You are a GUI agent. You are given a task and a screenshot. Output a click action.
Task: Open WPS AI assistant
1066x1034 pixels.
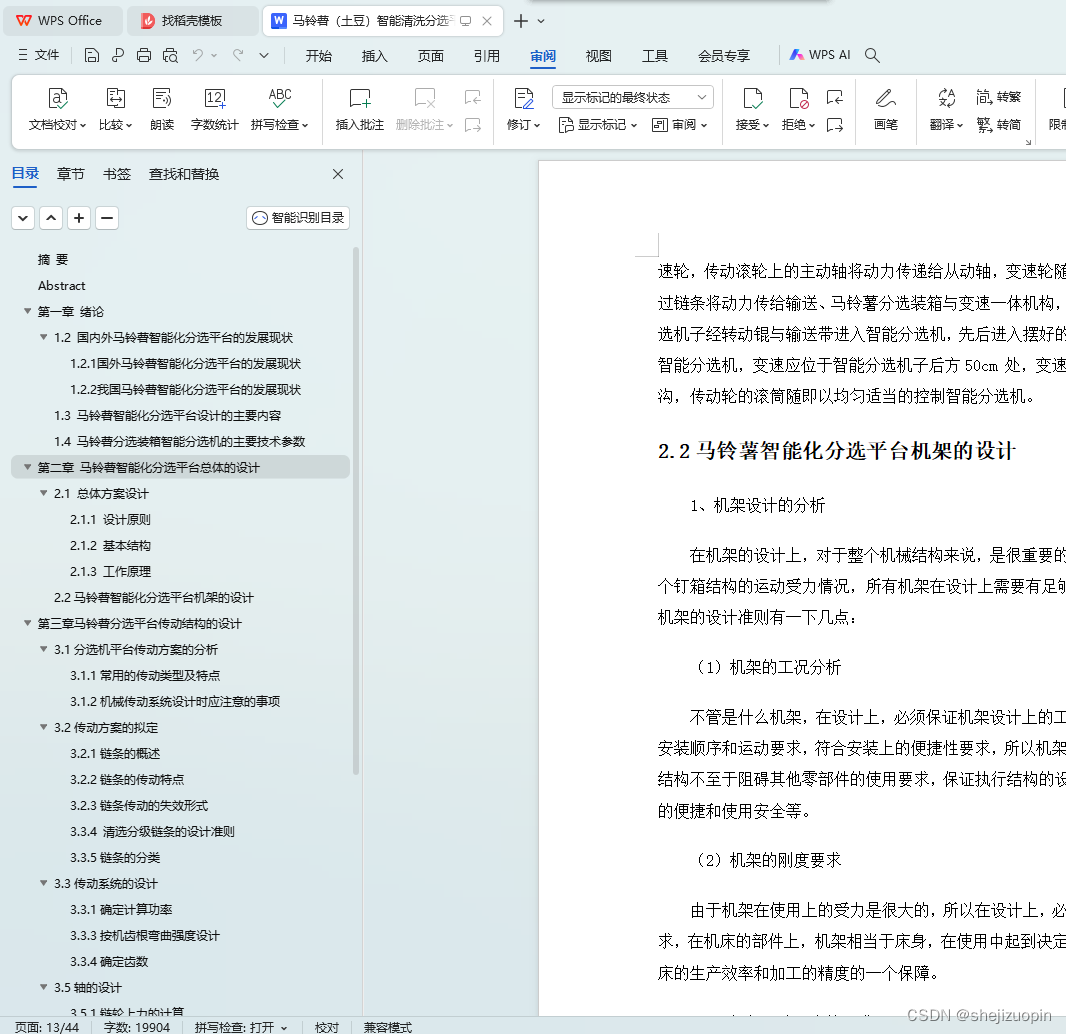(819, 55)
